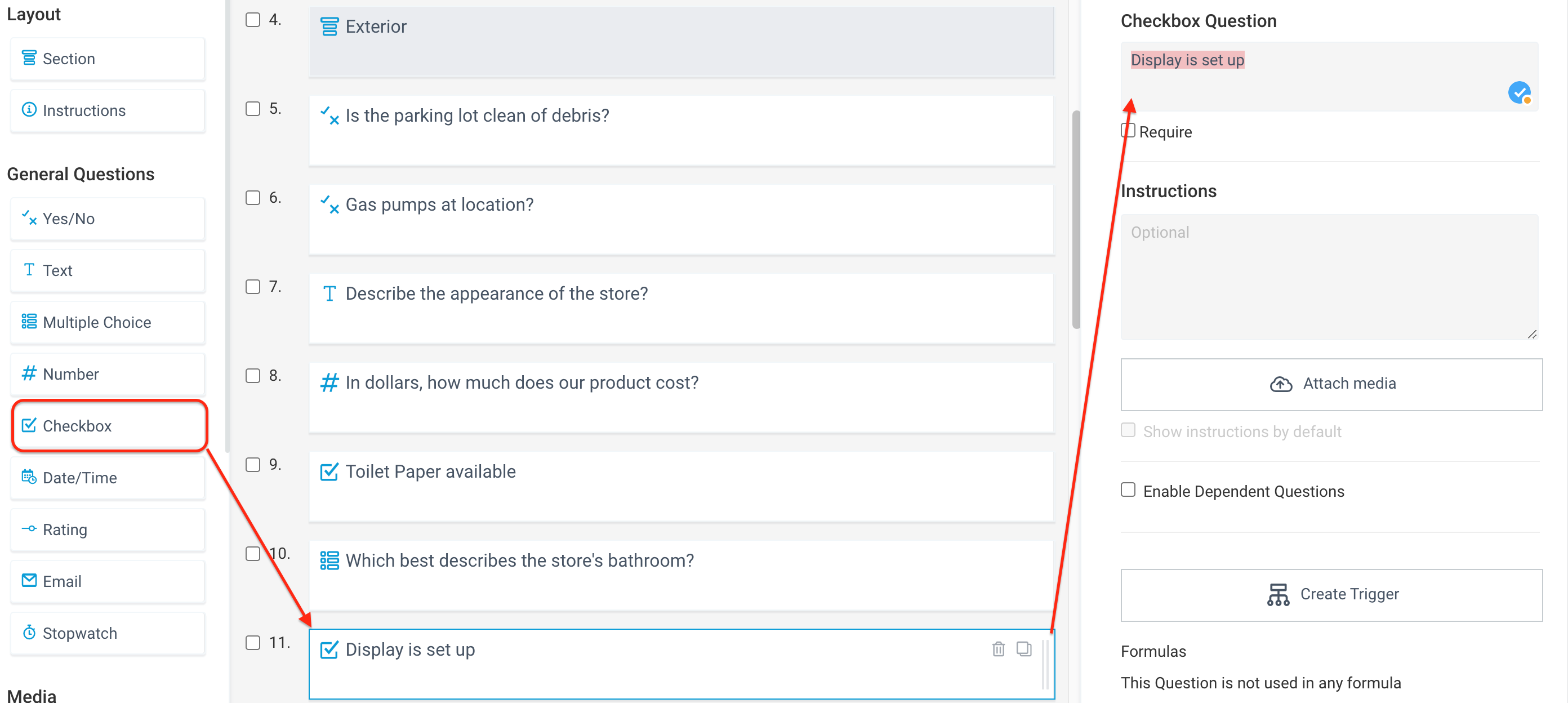
Task: Select the Stopwatch question type
Action: [108, 633]
